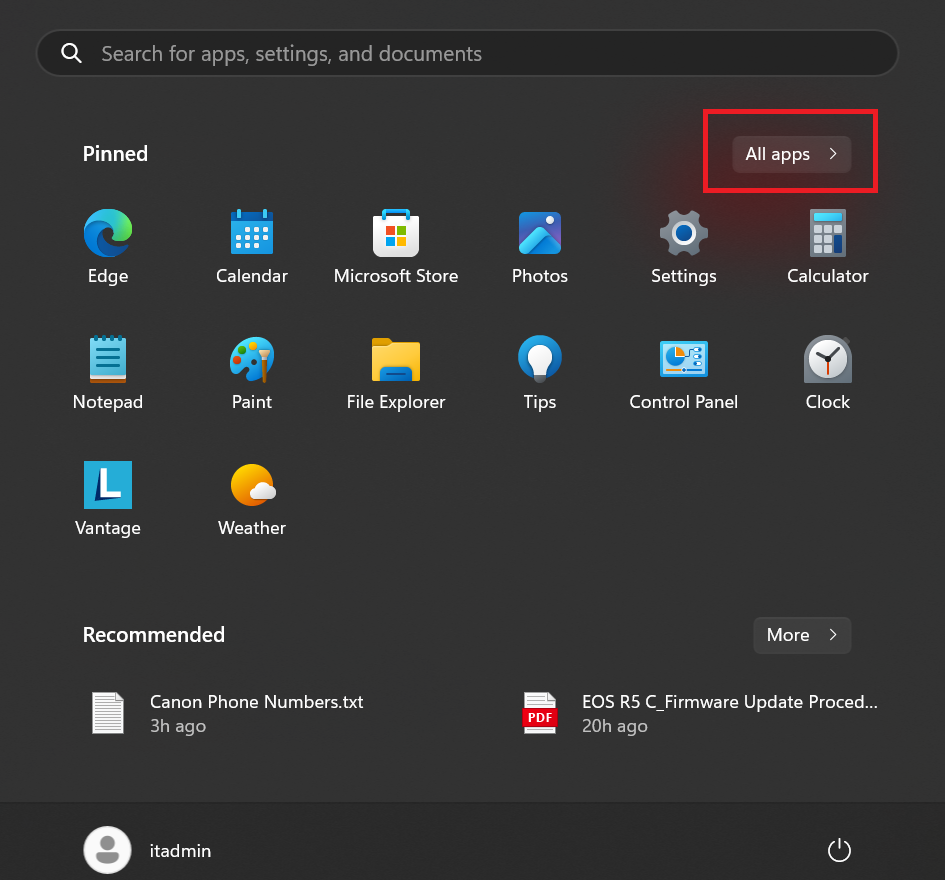Launch the Photos app

point(539,246)
